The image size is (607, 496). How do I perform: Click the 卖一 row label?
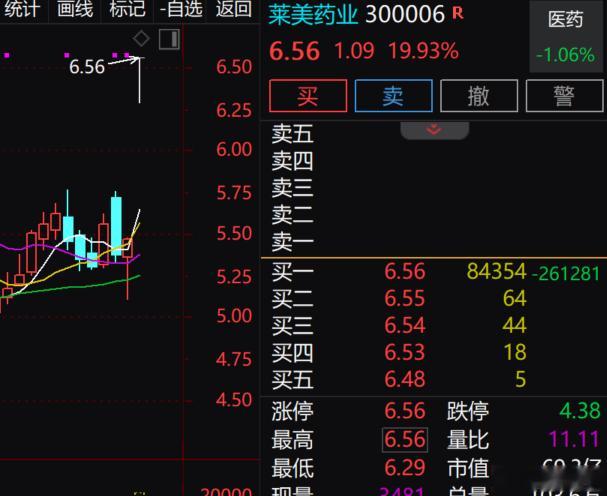point(292,242)
